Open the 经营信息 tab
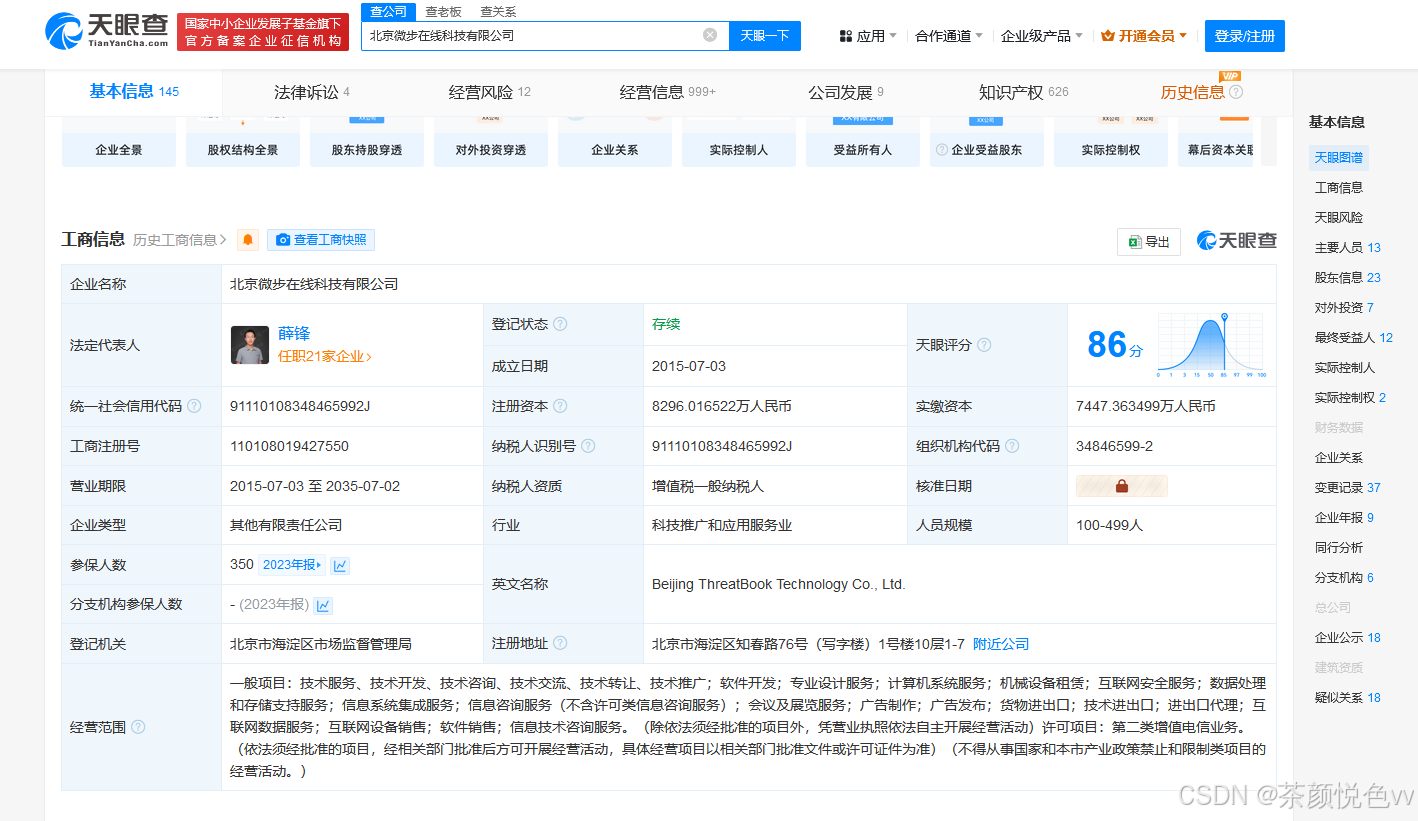Screen dimensions: 1418x821 tap(668, 92)
